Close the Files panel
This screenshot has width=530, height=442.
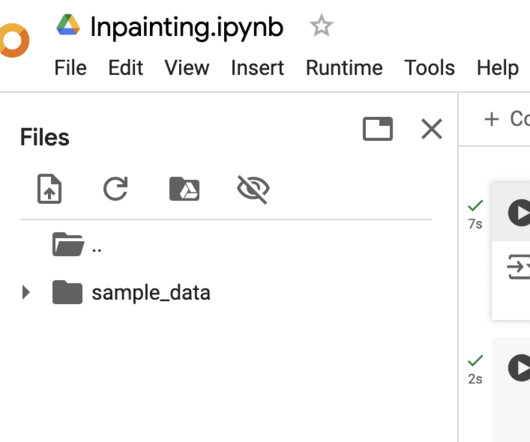tap(432, 129)
